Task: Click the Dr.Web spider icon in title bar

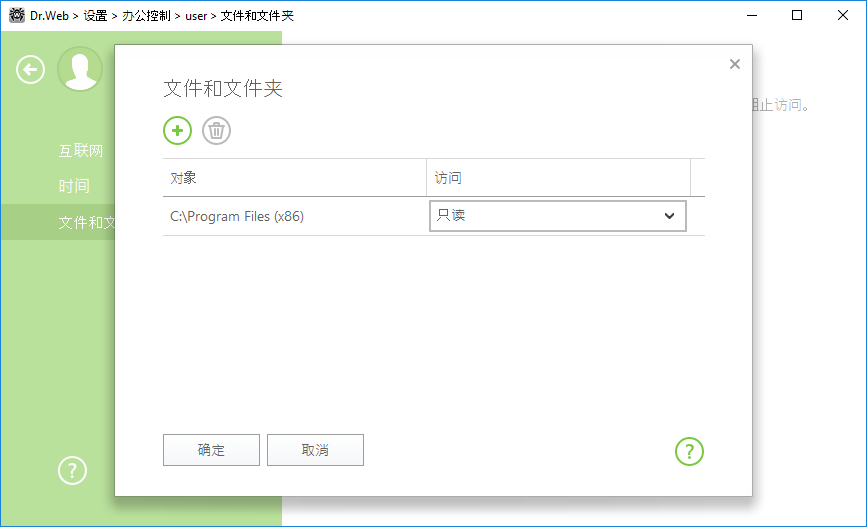Action: [16, 16]
